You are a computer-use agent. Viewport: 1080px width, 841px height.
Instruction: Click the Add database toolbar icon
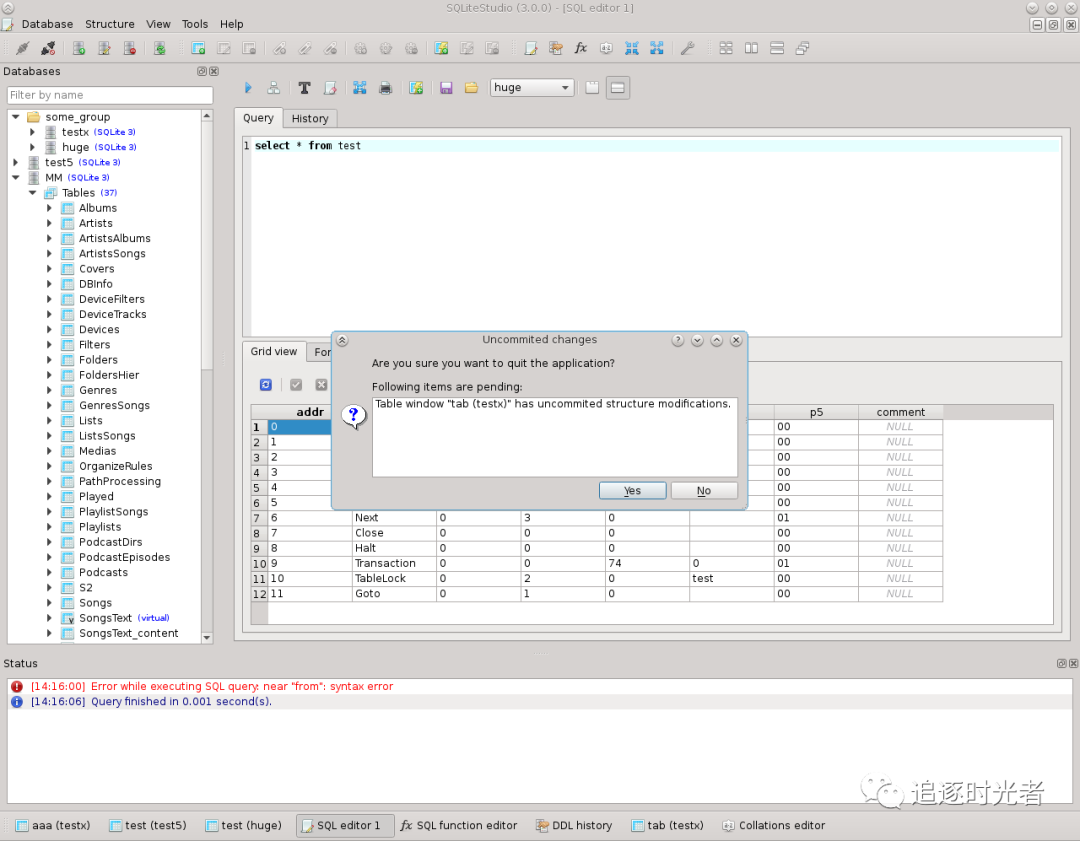point(79,48)
